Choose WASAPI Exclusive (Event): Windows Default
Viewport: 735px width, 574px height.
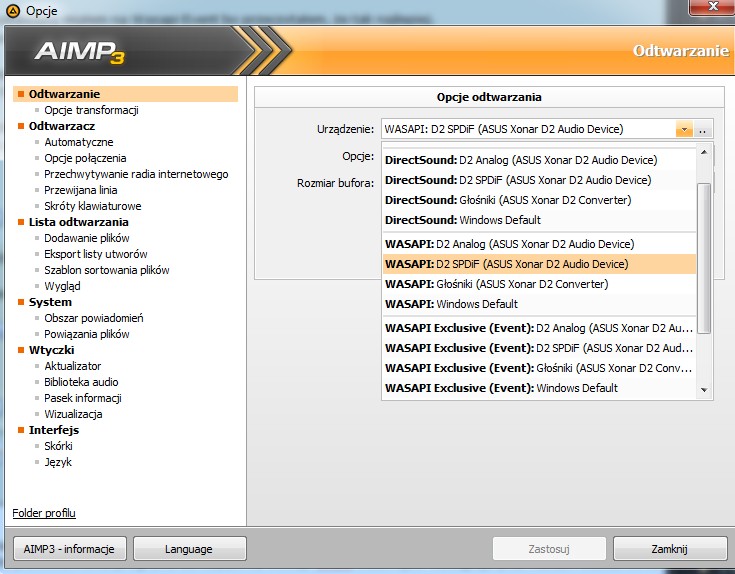[x=539, y=388]
